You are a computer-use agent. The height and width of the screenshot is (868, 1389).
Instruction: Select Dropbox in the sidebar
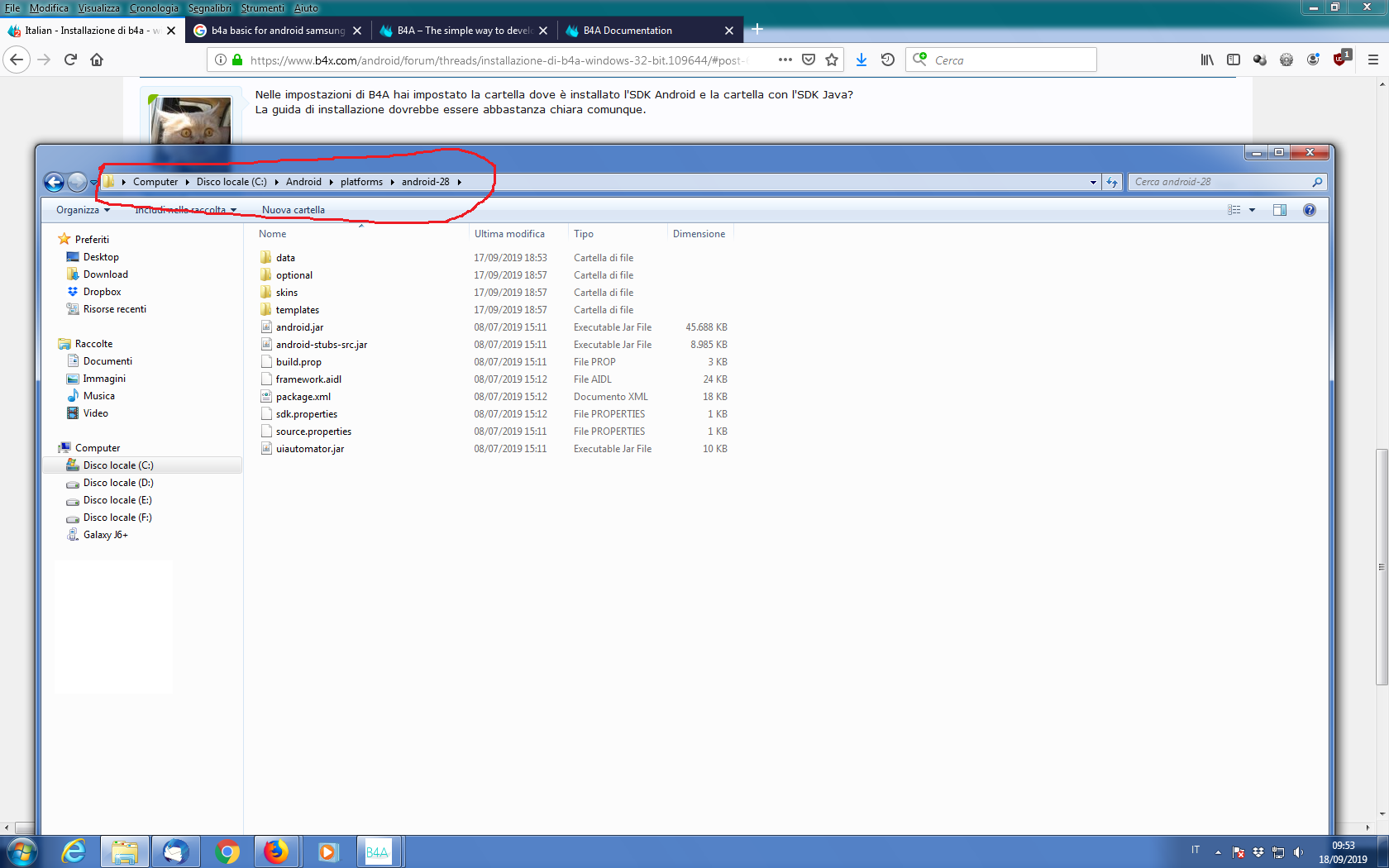tap(102, 292)
